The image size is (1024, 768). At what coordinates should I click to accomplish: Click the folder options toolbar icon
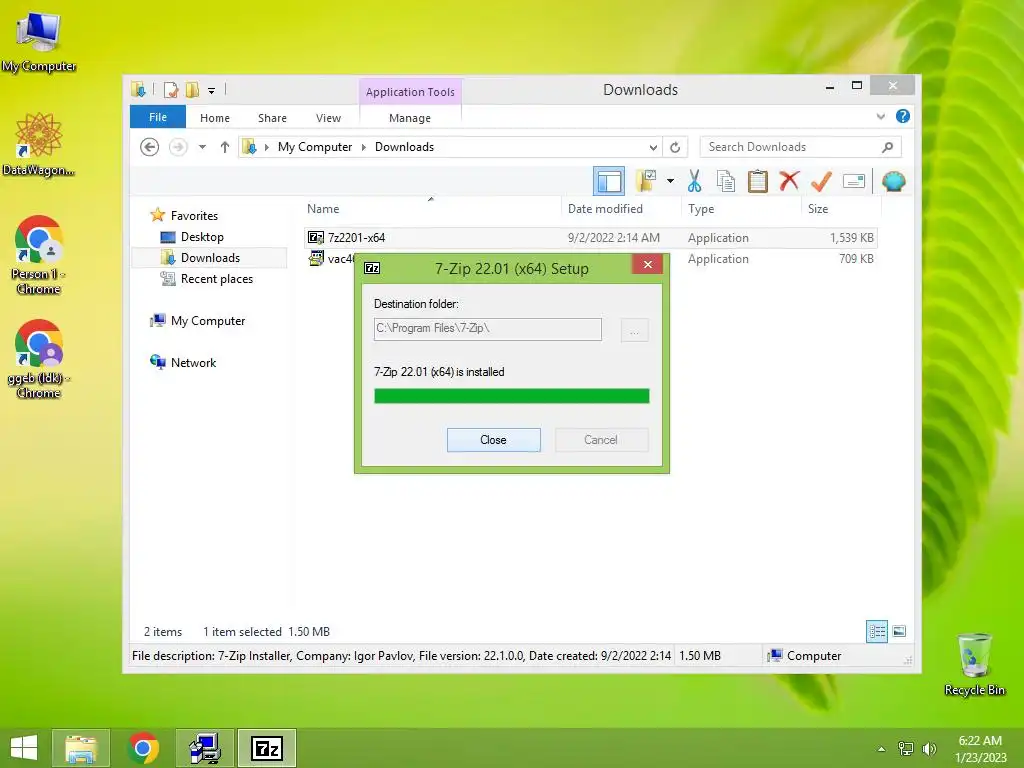pos(646,181)
